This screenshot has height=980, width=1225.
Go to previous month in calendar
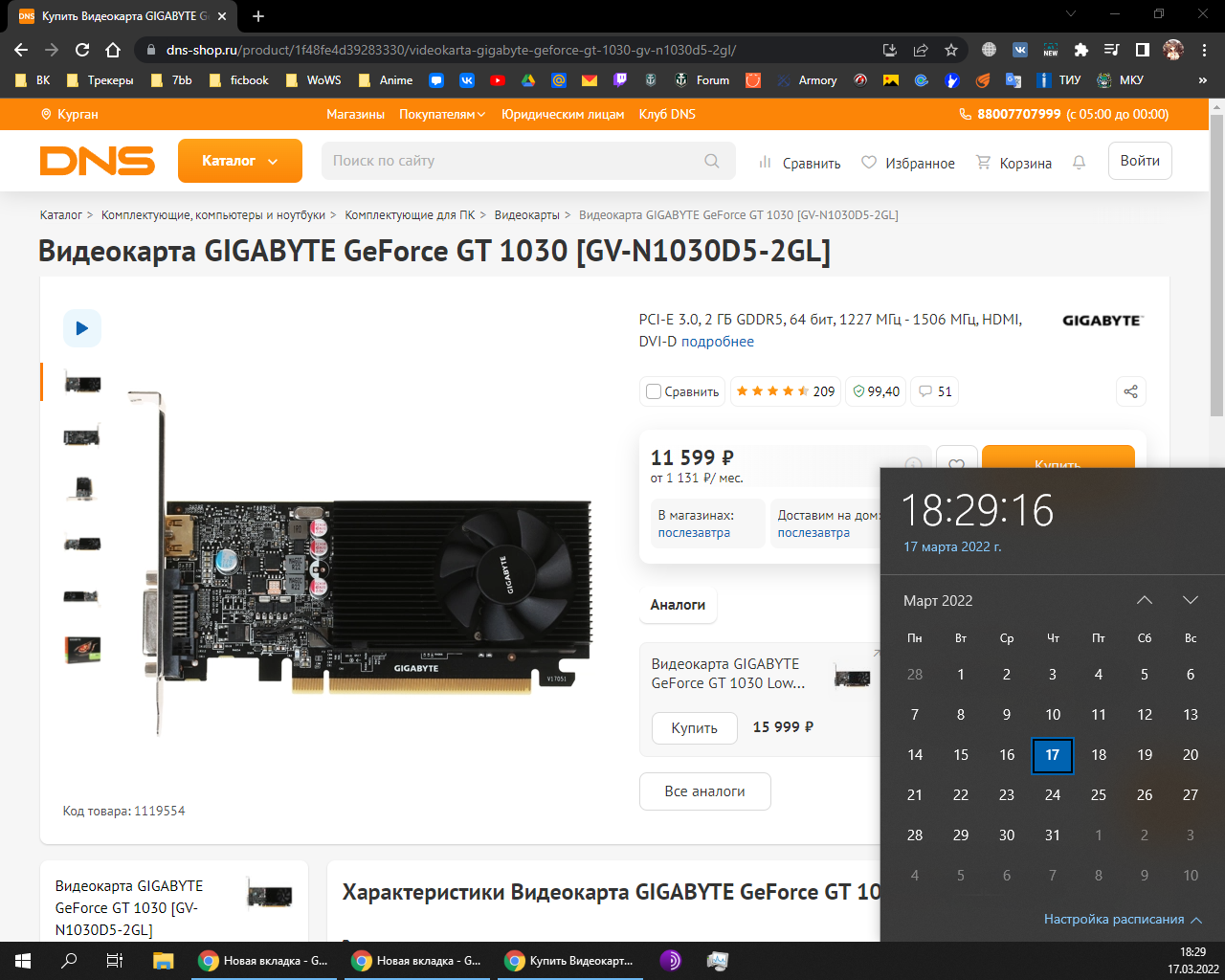pos(1145,600)
